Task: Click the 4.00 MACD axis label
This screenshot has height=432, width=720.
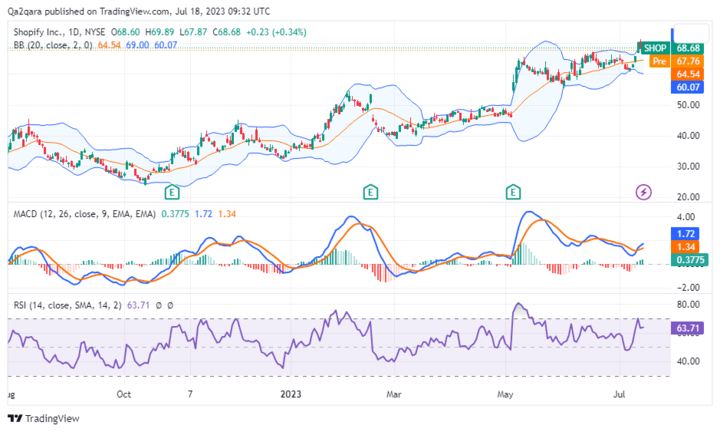Action: (686, 217)
